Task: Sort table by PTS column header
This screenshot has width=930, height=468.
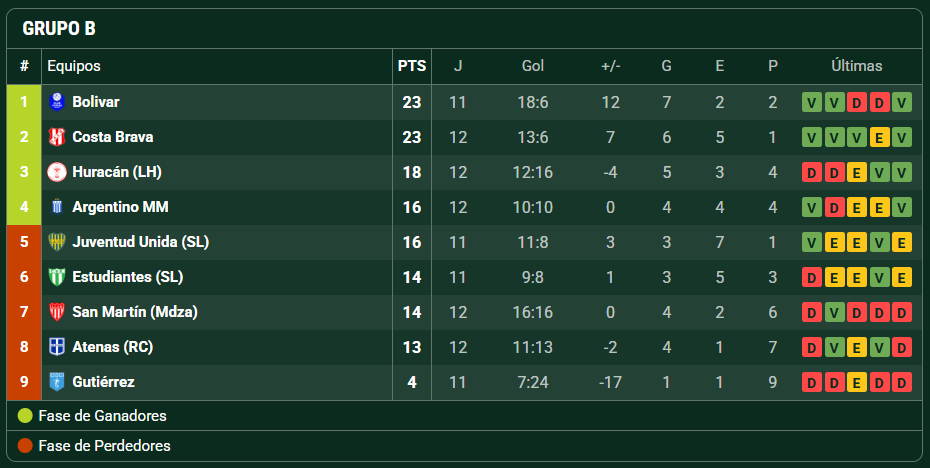Action: [412, 66]
